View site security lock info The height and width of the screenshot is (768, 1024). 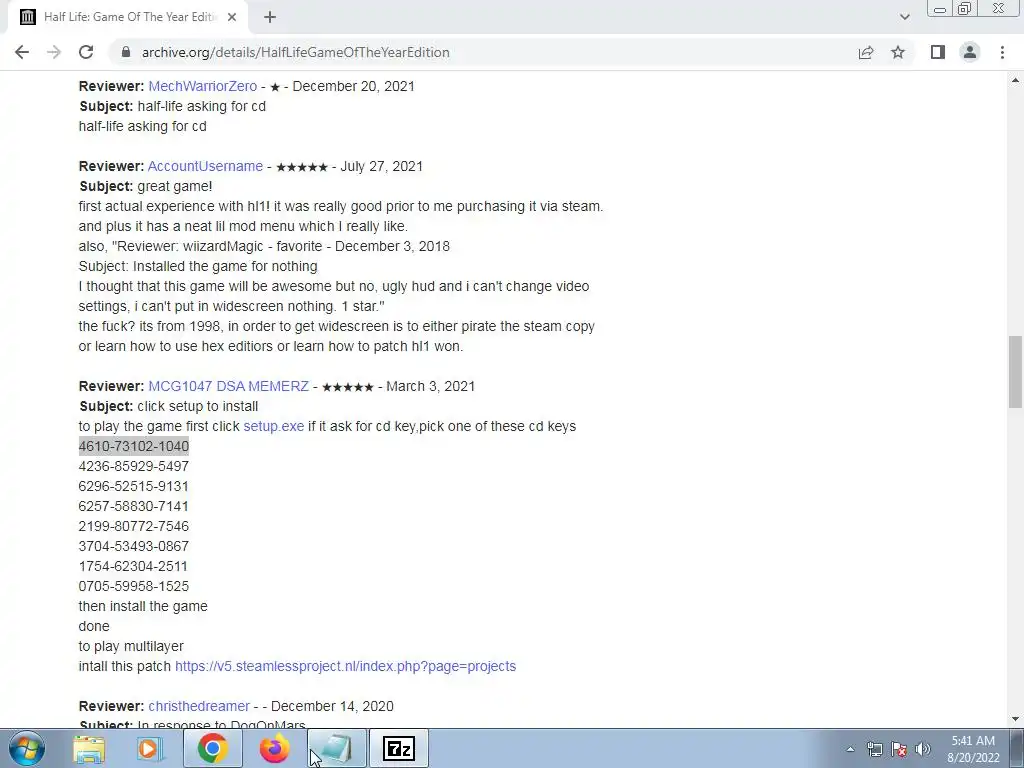point(126,52)
